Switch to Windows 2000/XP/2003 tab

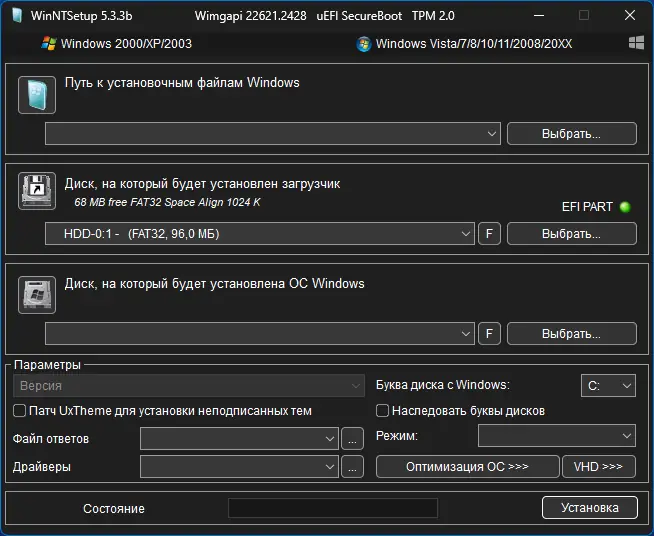point(117,44)
